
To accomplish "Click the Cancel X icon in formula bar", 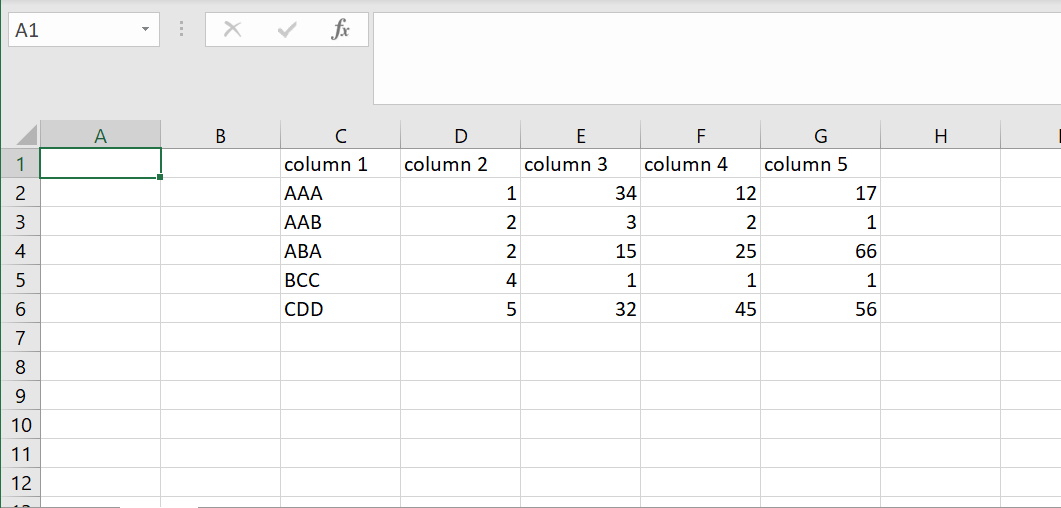I will (x=233, y=30).
